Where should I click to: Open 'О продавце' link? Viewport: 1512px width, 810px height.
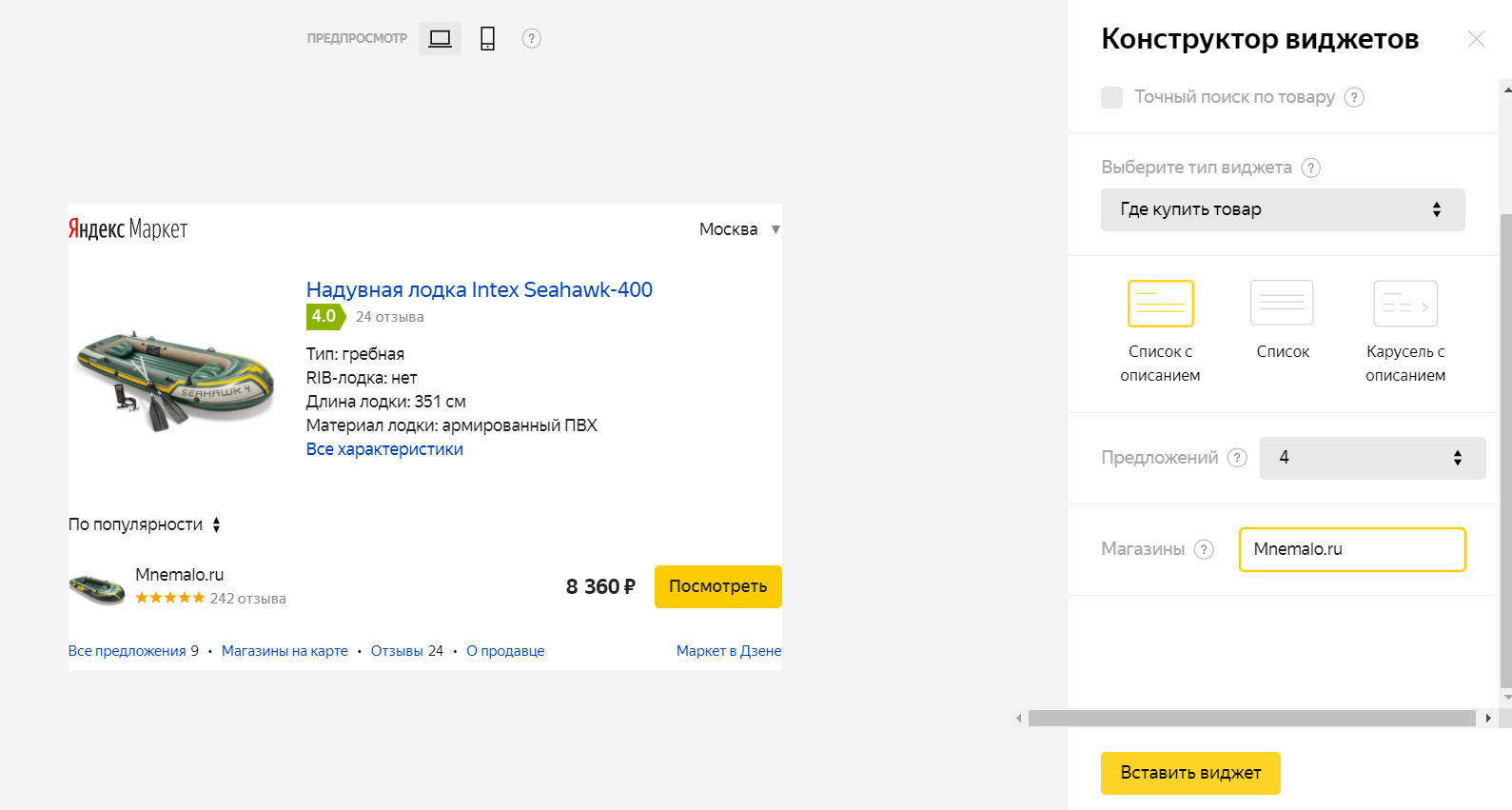(x=505, y=651)
